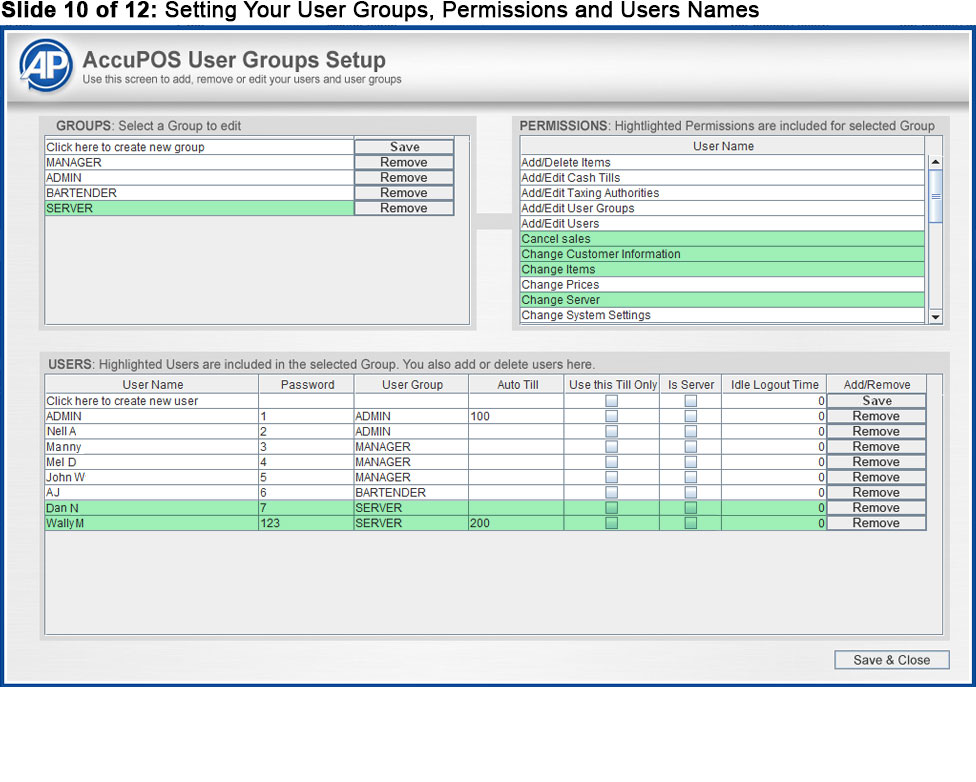Enable Is Server for Dan N

(690, 507)
